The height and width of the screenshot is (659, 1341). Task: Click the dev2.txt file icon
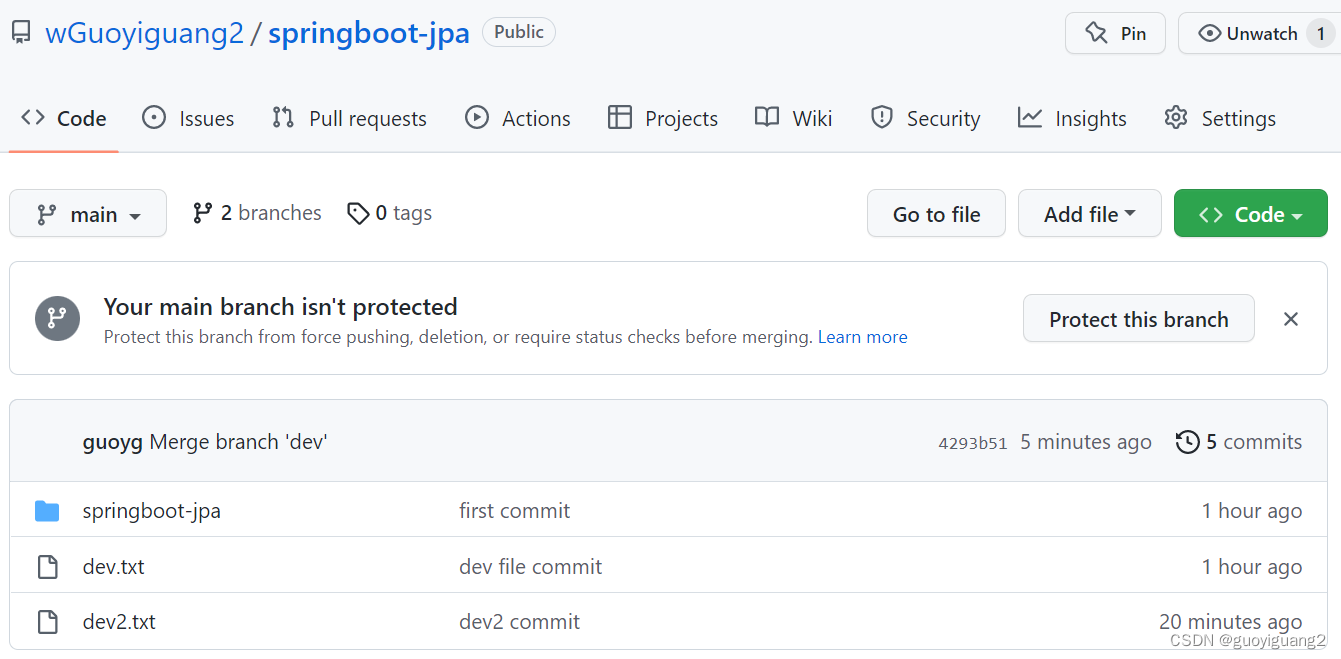point(47,622)
